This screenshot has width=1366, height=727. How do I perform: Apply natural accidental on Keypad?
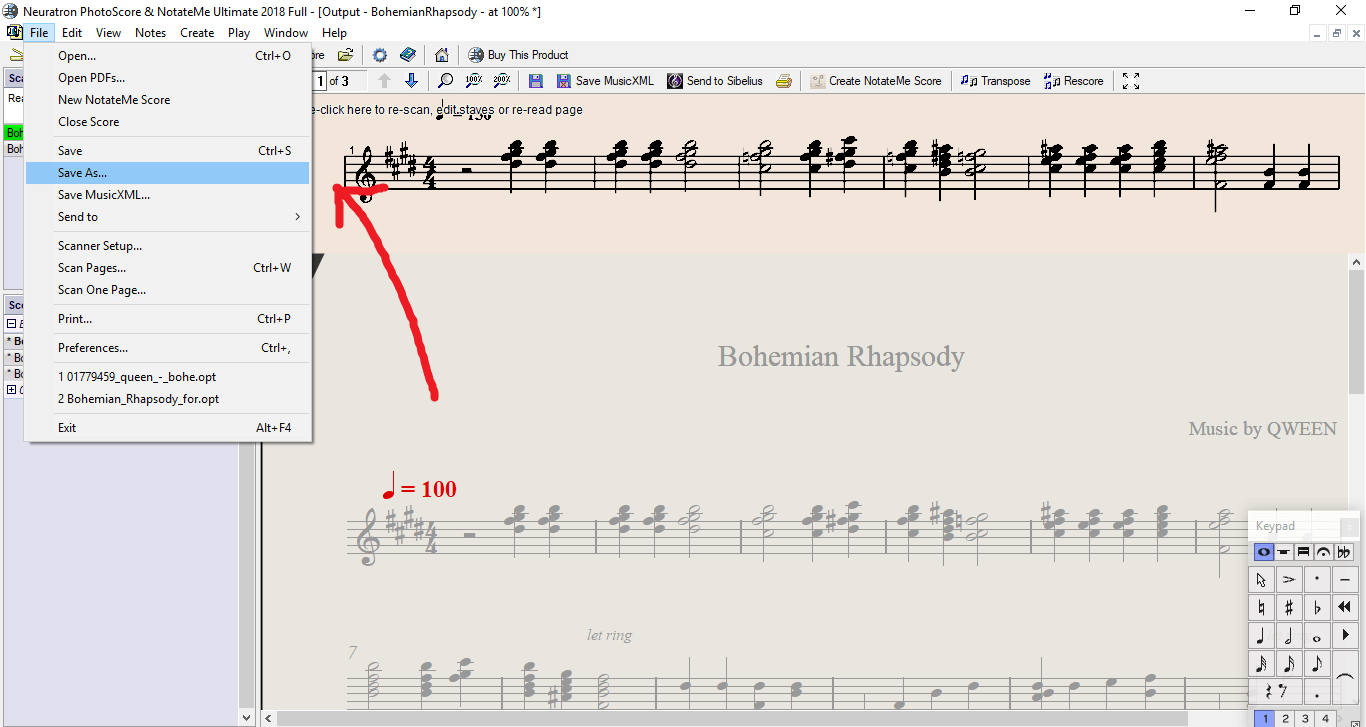[x=1261, y=607]
